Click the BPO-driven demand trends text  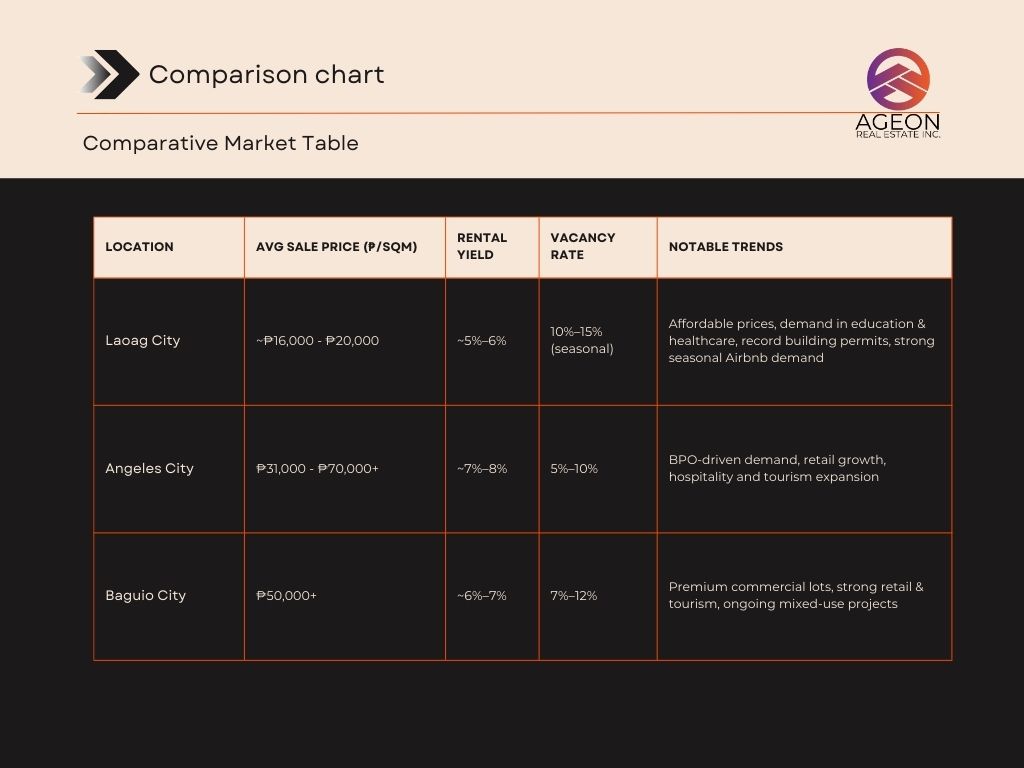point(777,468)
